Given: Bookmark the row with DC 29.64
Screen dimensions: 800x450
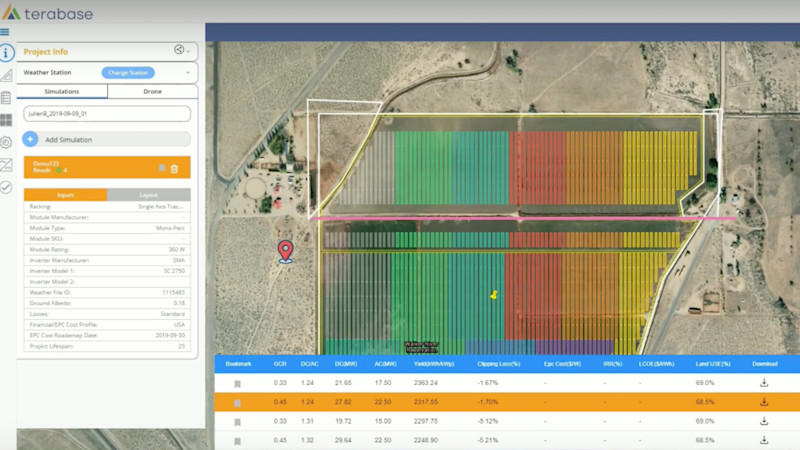Looking at the screenshot, I should pyautogui.click(x=237, y=441).
